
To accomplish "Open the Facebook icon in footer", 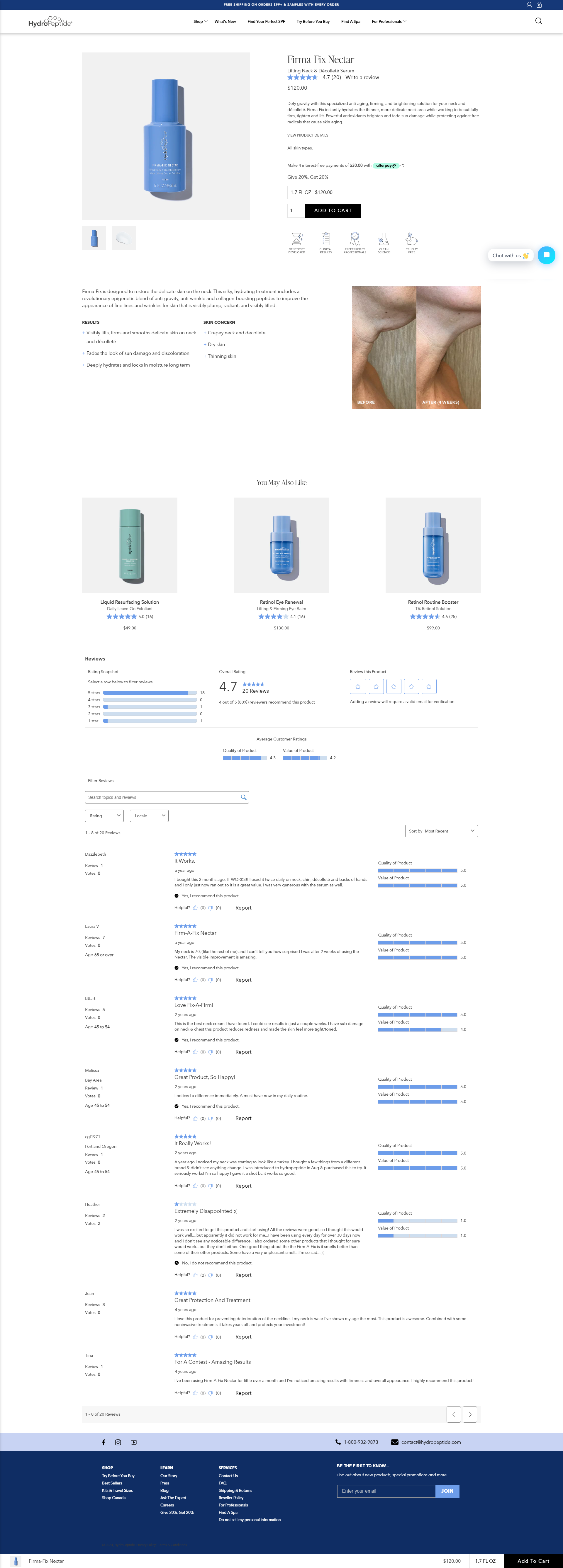I will 104,1442.
